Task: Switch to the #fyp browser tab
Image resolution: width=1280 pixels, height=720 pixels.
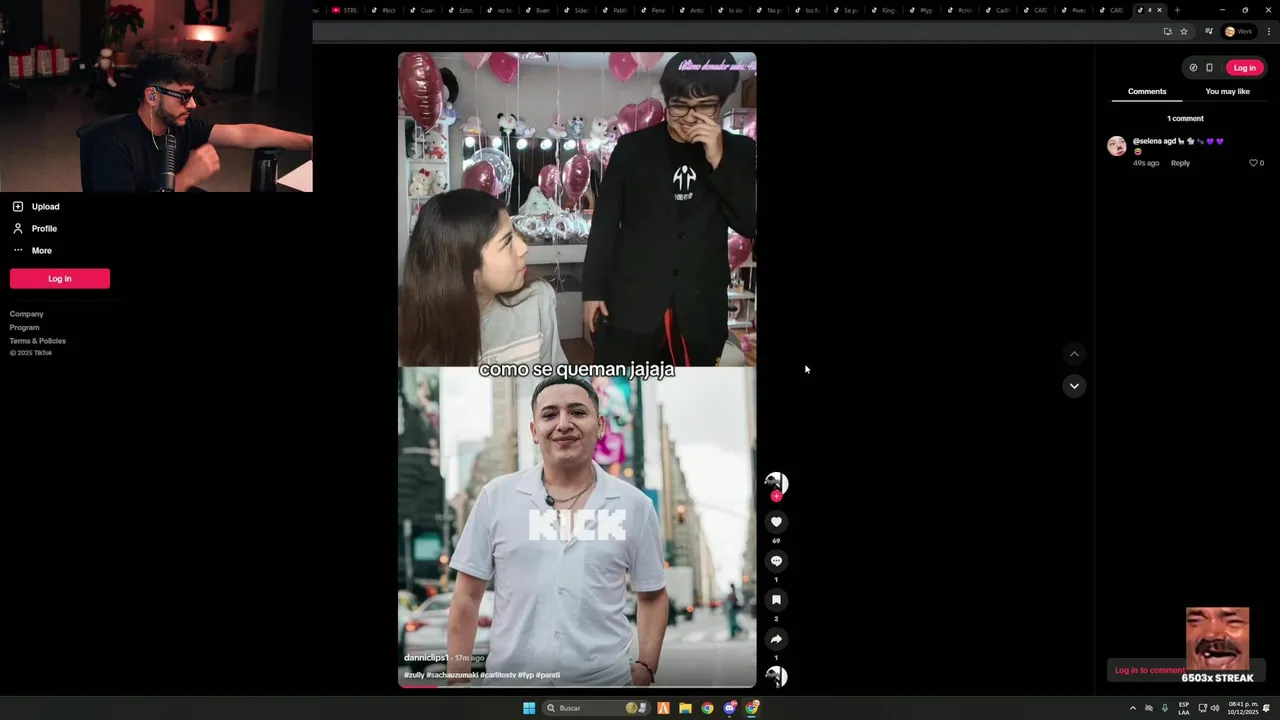Action: pyautogui.click(x=921, y=10)
